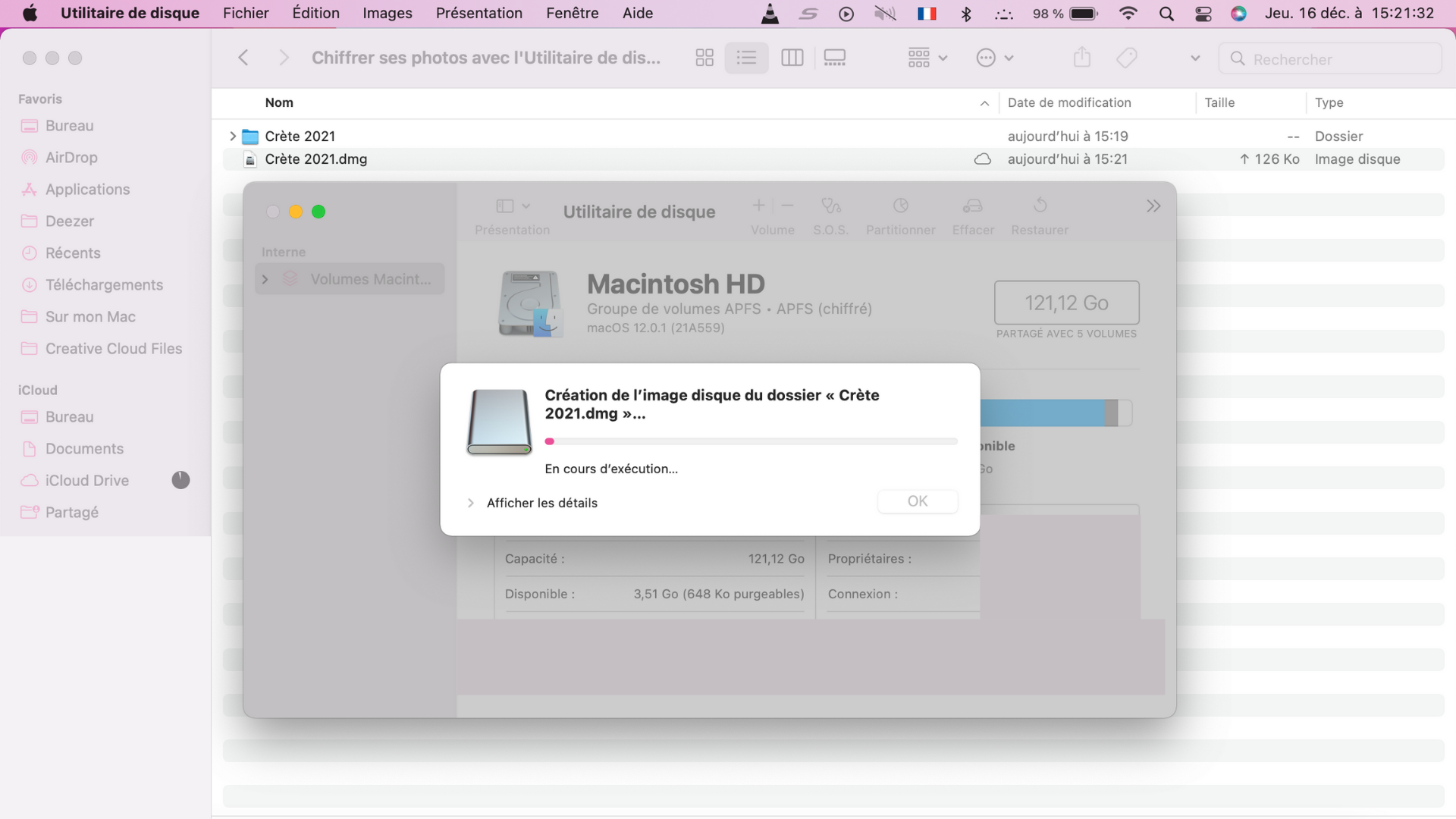Click the S.O.S. first aid icon
The width and height of the screenshot is (1456, 819).
(x=830, y=206)
